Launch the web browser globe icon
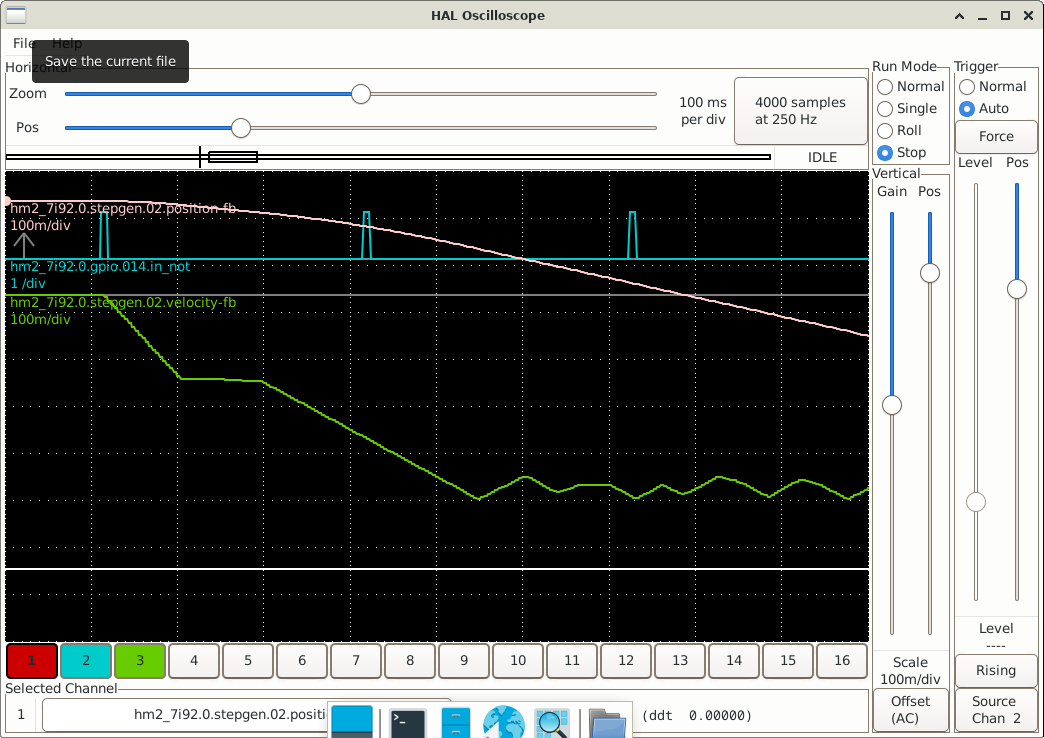1044x738 pixels. (x=503, y=723)
